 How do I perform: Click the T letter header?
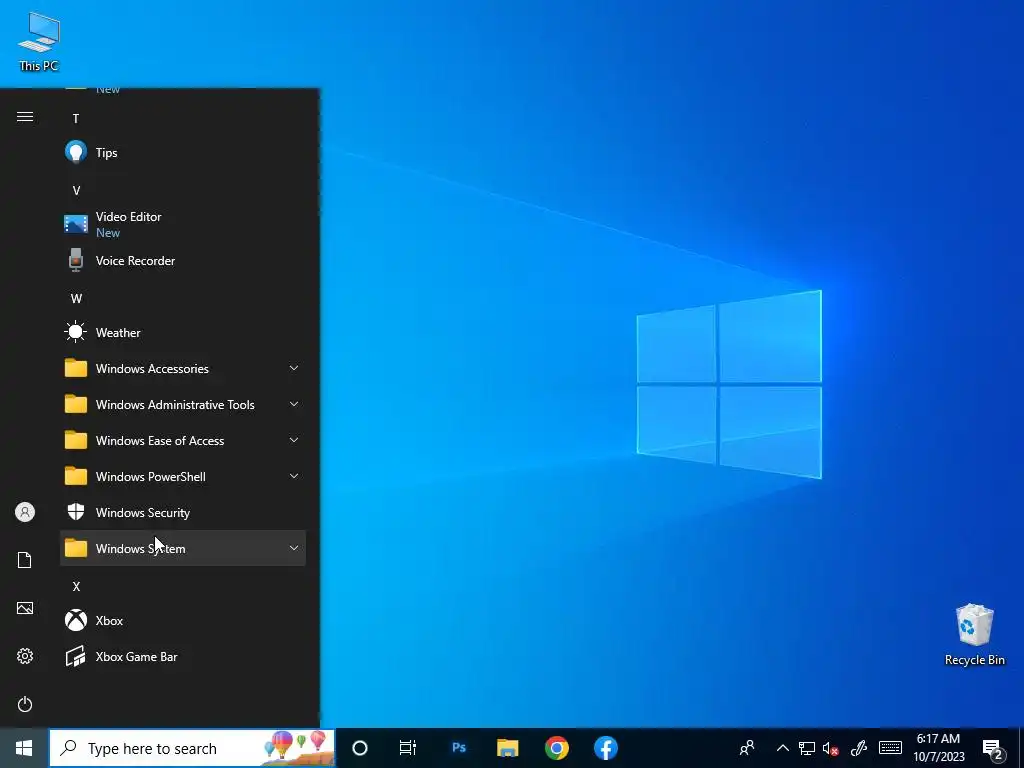pyautogui.click(x=76, y=118)
